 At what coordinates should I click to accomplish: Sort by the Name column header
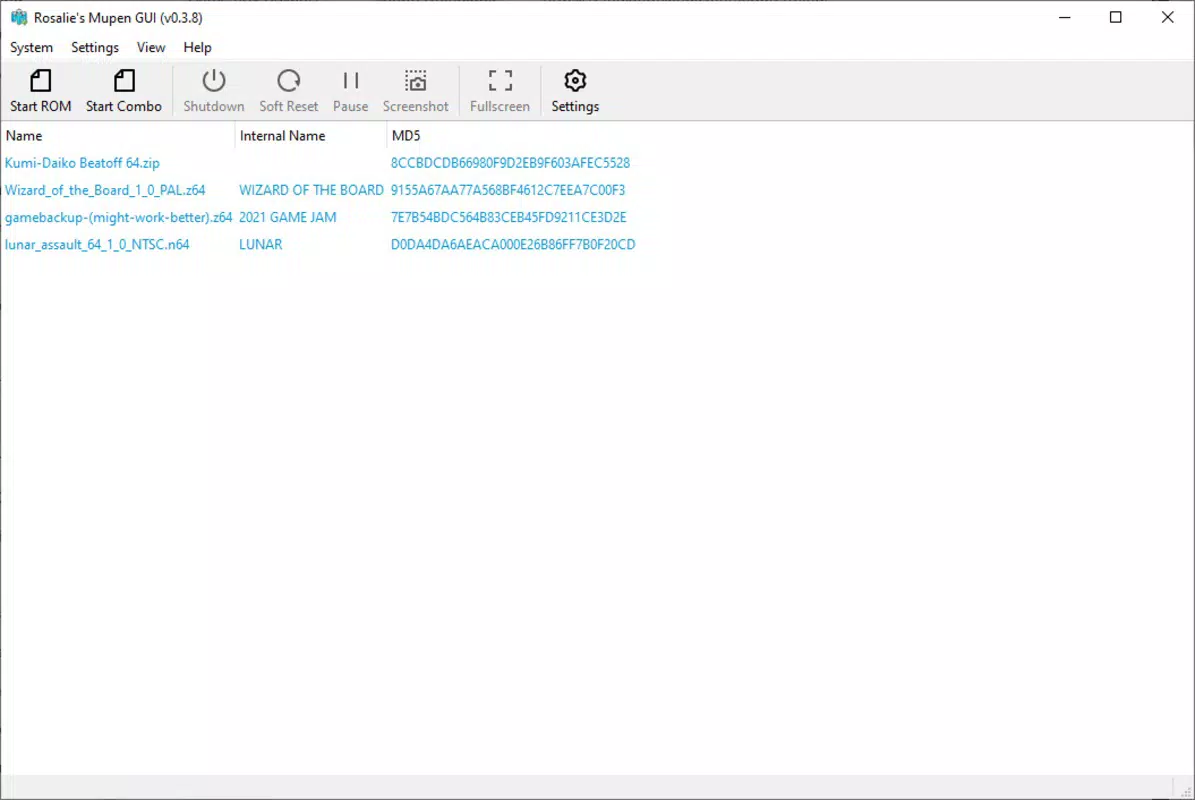pos(117,136)
